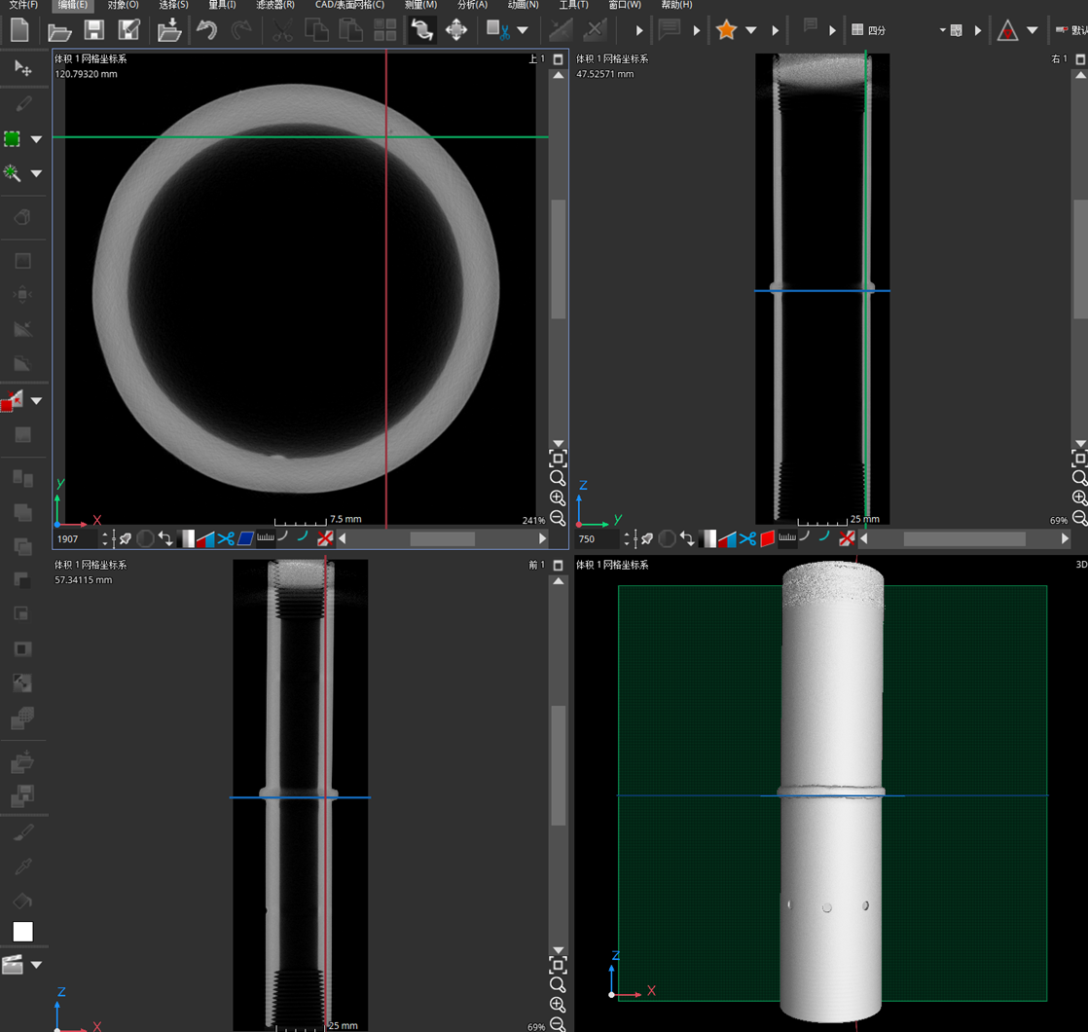Viewport: 1088px width, 1032px height.
Task: Click the fit-to-window icon in top-left view
Action: [558, 459]
